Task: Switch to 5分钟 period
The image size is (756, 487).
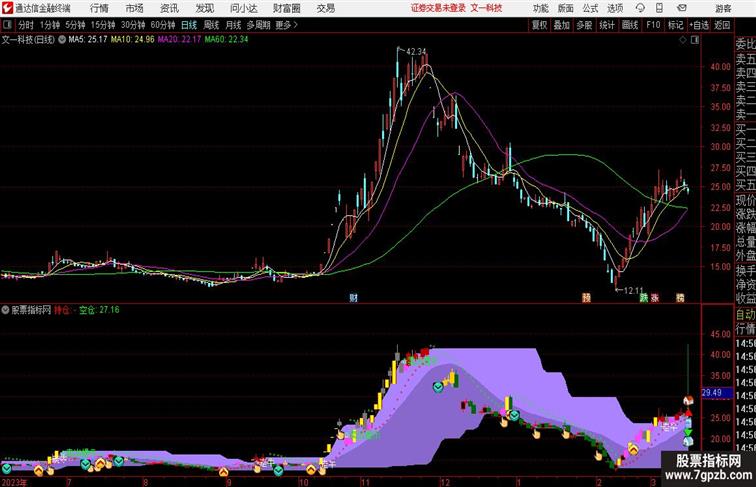Action: (x=75, y=25)
